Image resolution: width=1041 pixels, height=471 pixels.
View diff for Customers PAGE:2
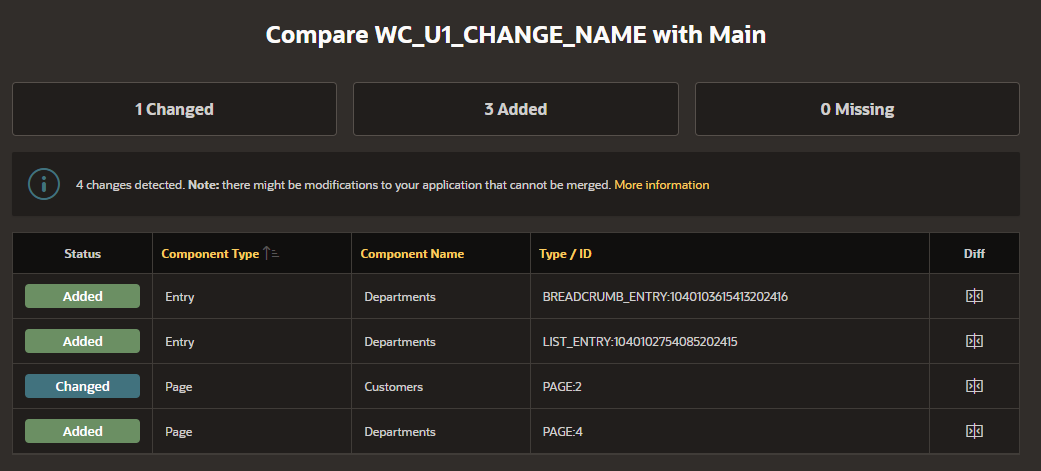pyautogui.click(x=974, y=386)
